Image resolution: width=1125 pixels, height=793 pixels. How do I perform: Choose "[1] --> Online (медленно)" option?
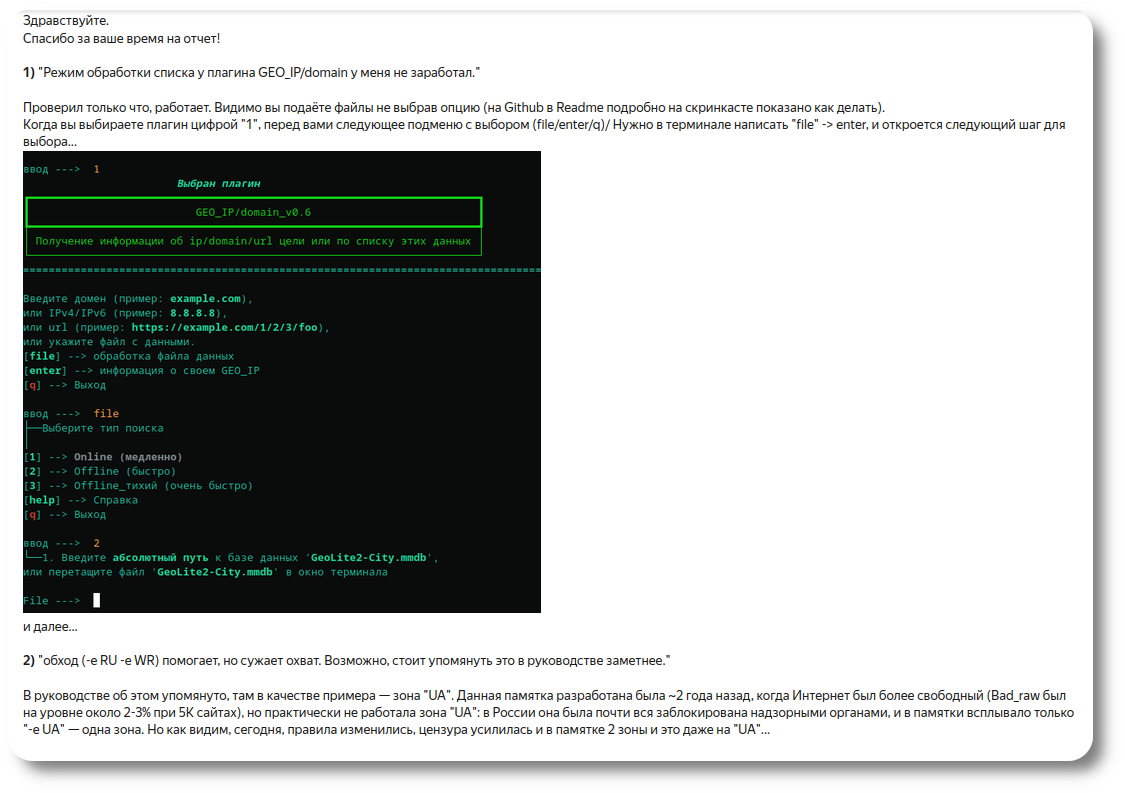click(103, 457)
